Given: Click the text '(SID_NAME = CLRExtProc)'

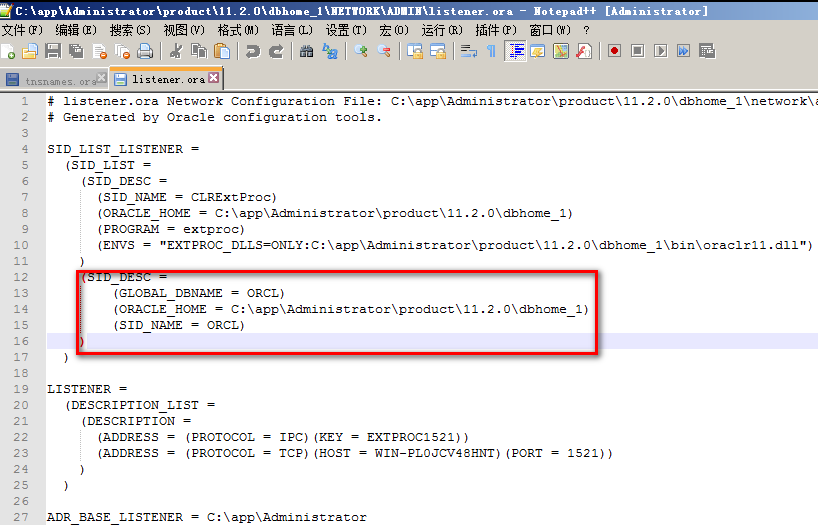Looking at the screenshot, I should [187, 197].
